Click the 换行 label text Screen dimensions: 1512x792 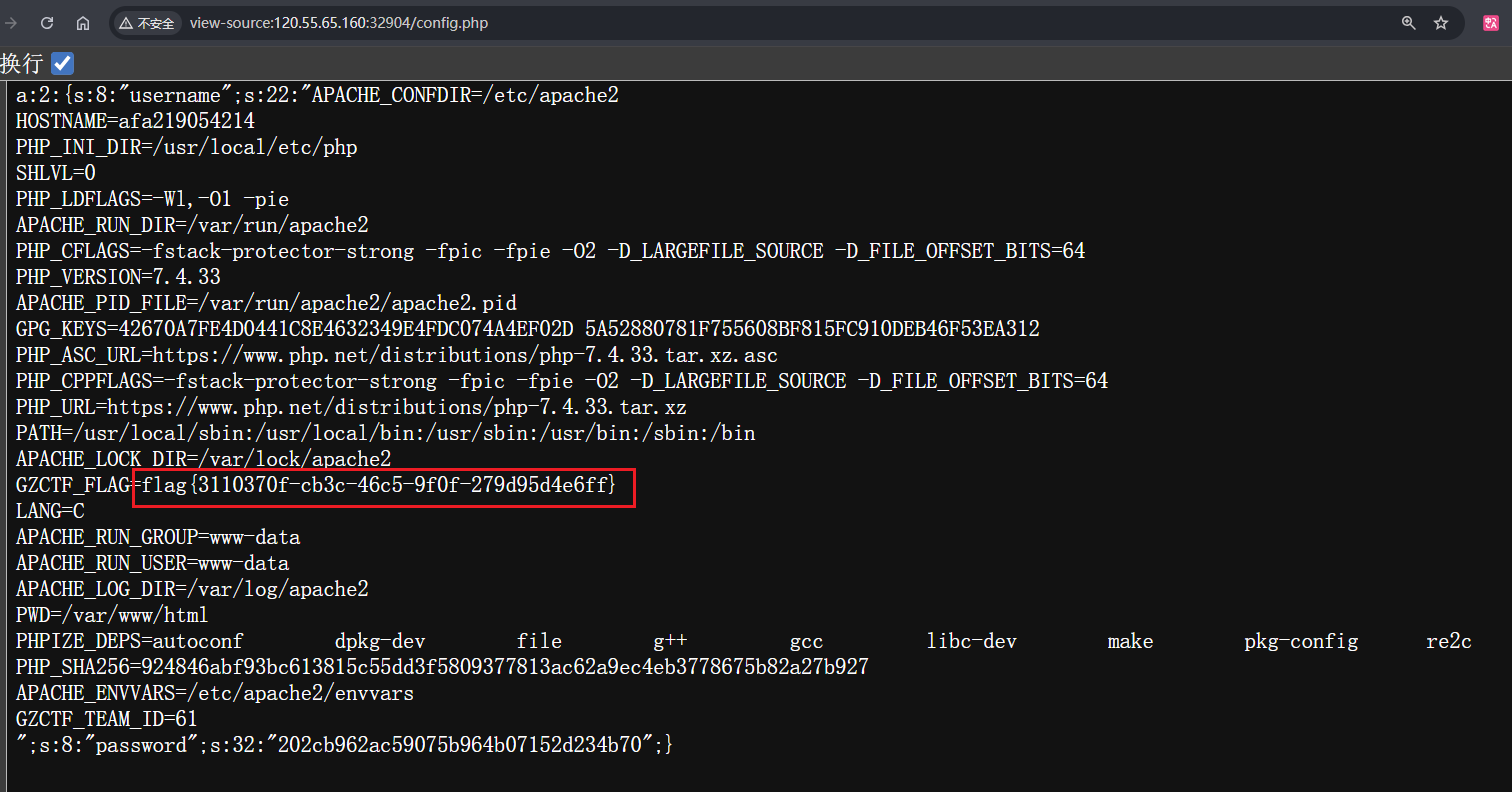[22, 63]
